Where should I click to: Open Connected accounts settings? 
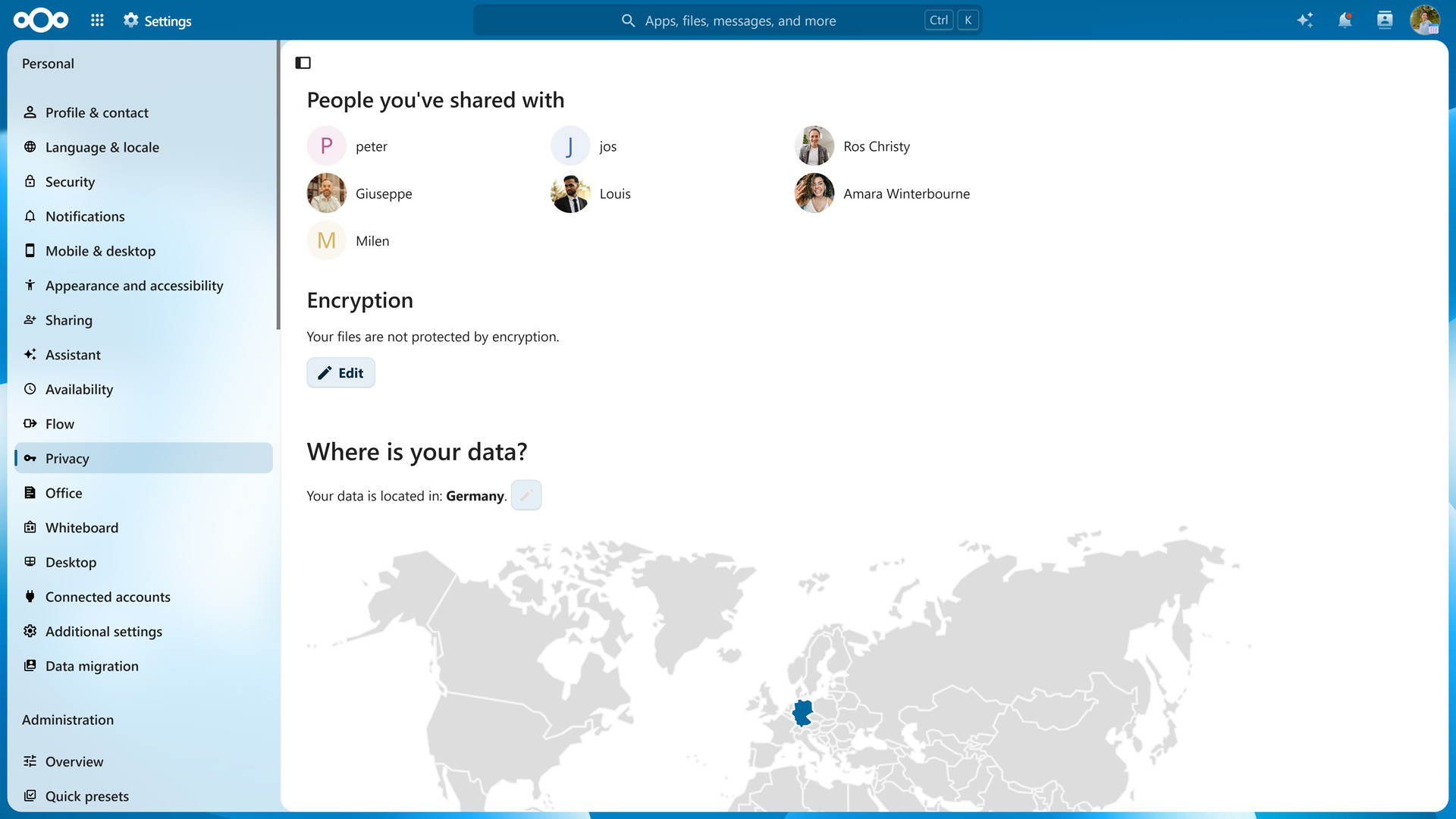click(x=143, y=597)
